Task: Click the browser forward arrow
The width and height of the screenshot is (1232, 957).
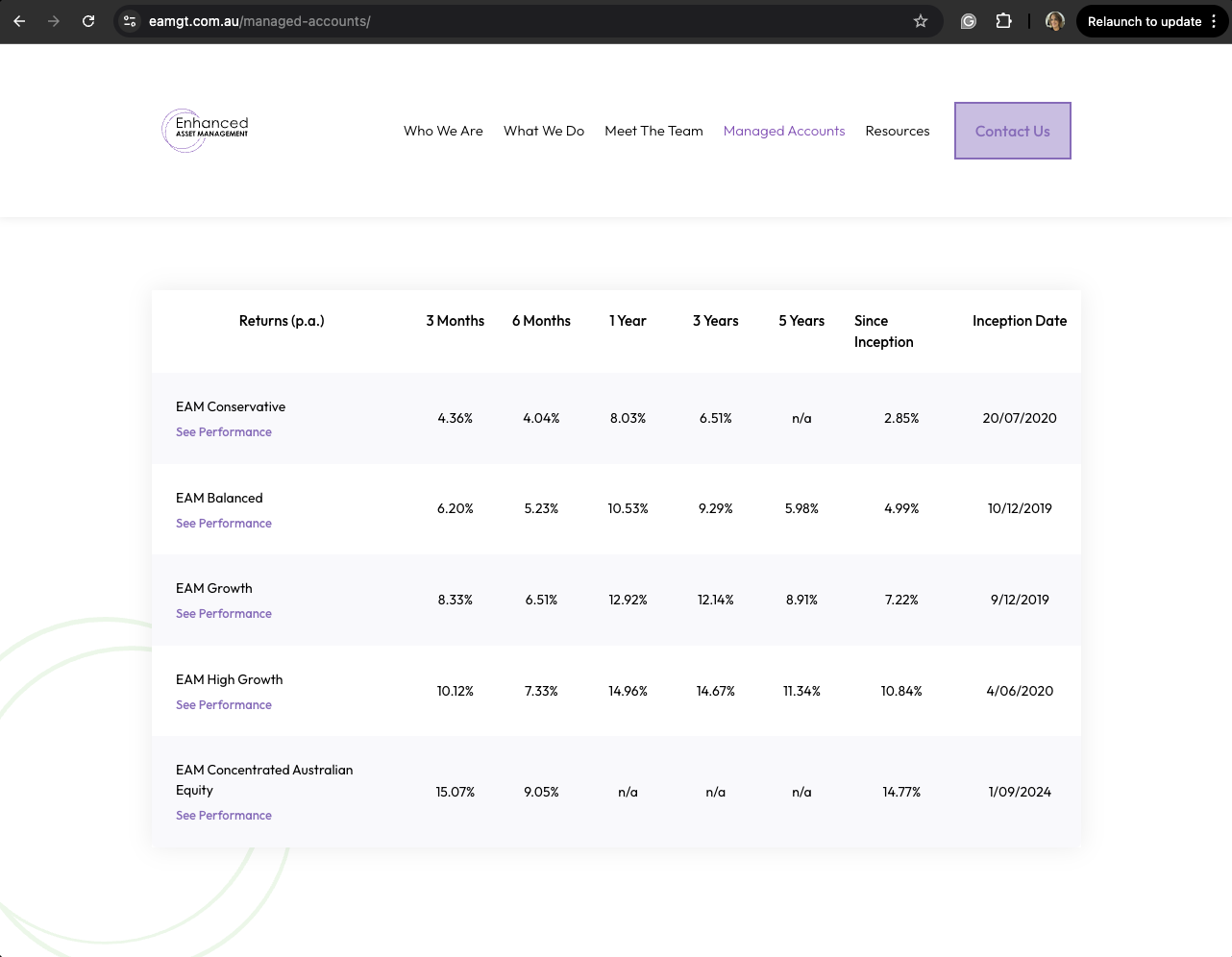Action: pos(54,21)
